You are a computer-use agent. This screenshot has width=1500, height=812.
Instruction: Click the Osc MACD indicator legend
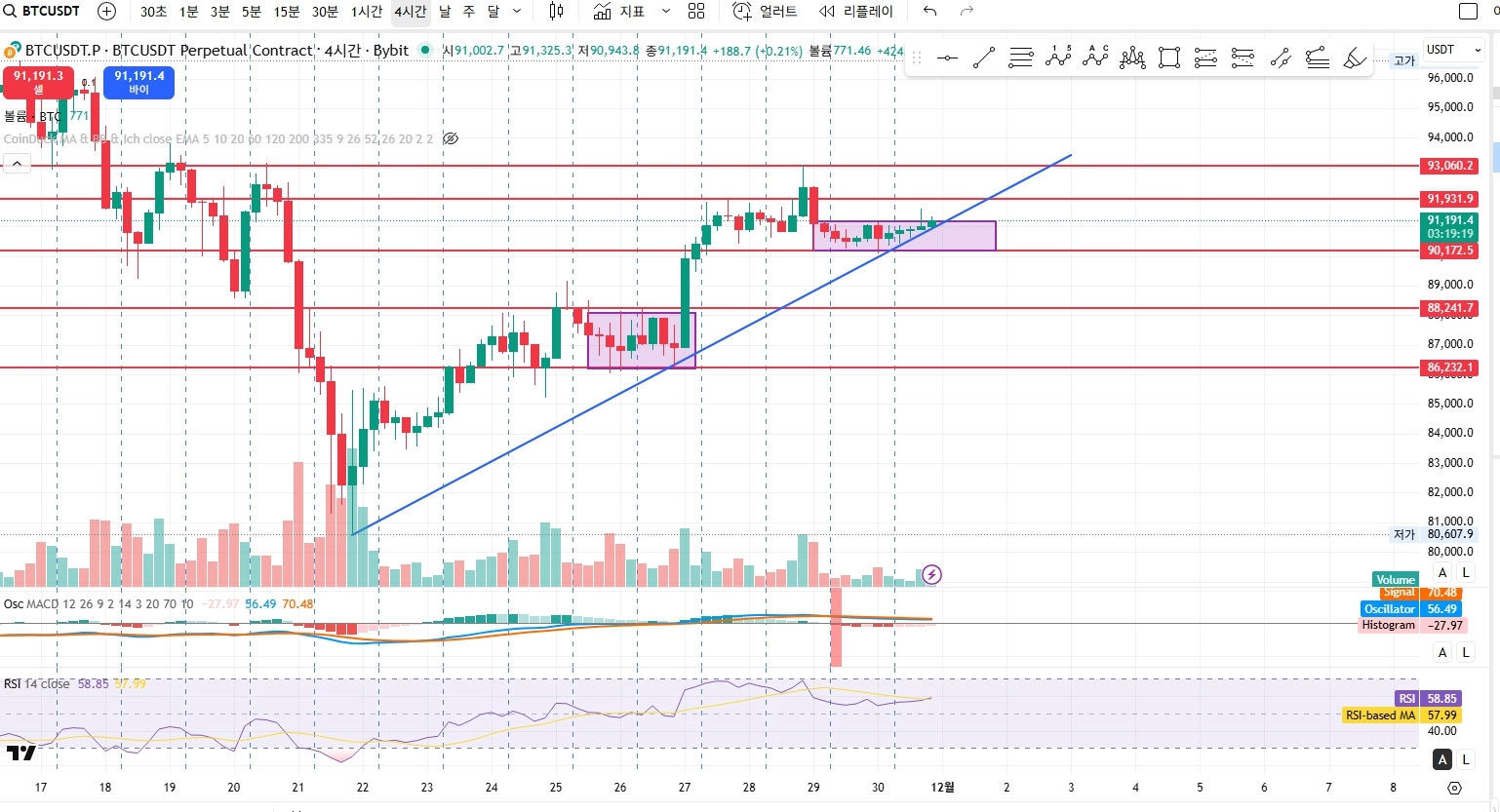click(99, 604)
